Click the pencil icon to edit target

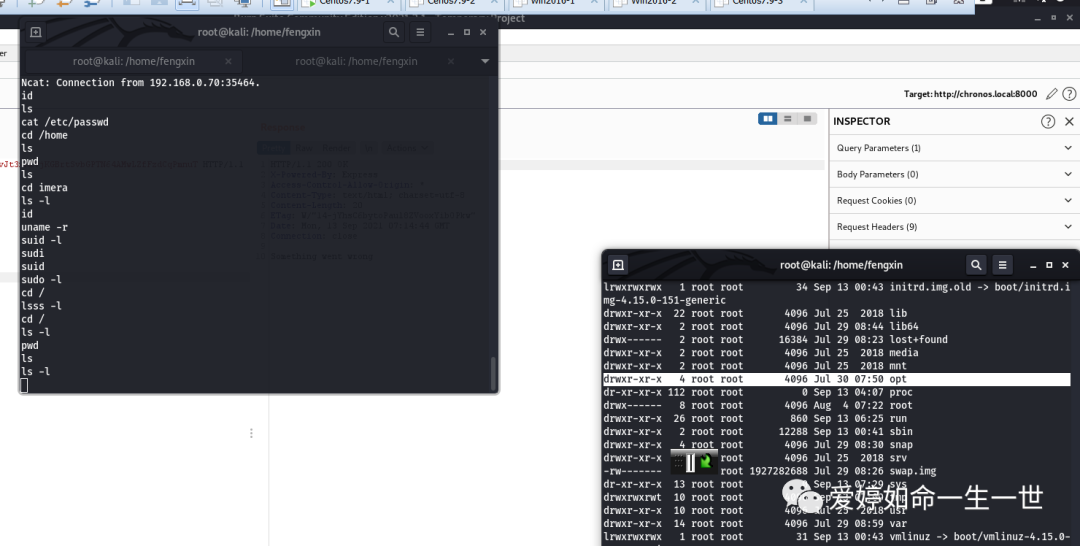pyautogui.click(x=1051, y=94)
